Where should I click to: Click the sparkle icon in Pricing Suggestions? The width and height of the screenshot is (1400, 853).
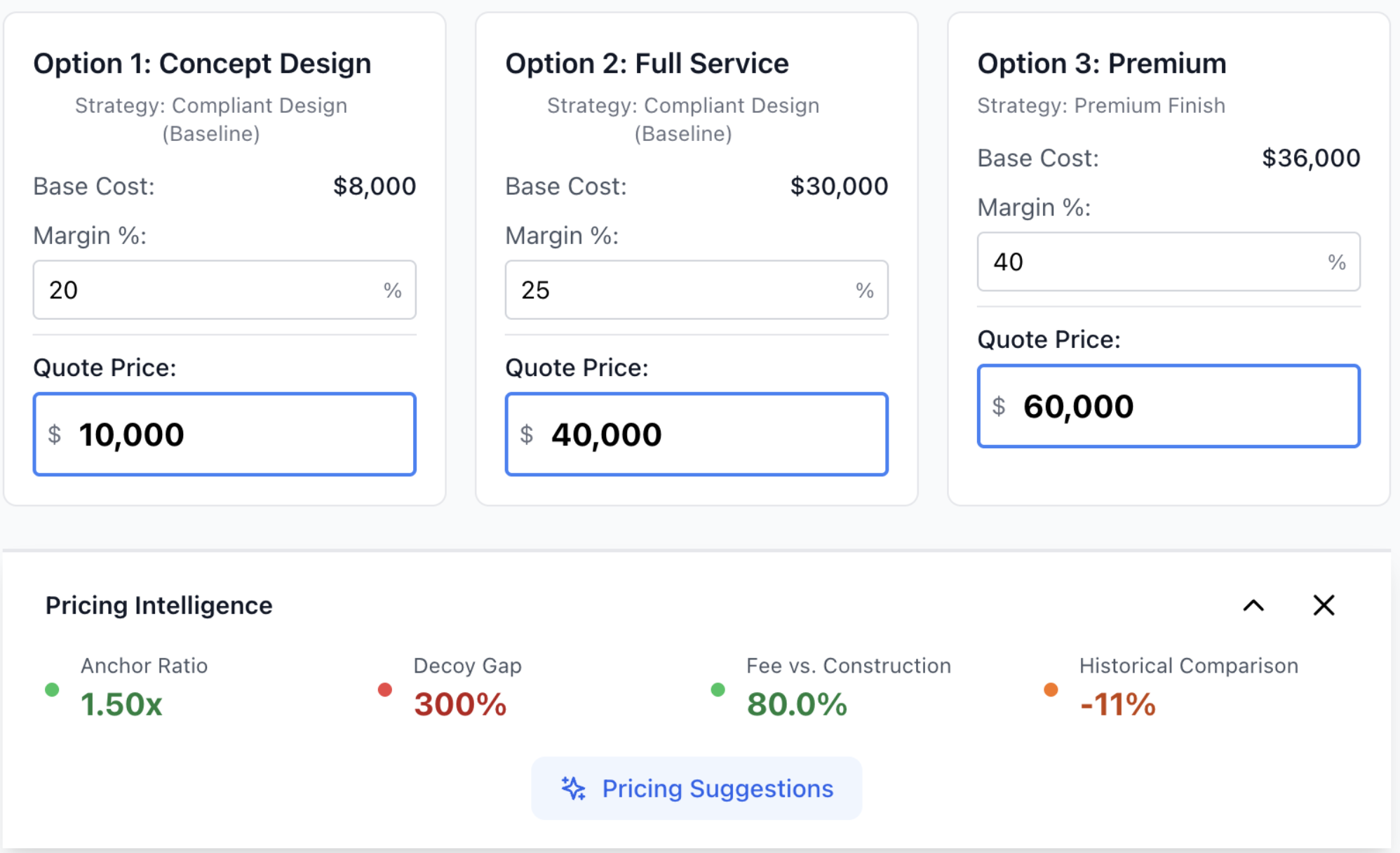point(573,788)
